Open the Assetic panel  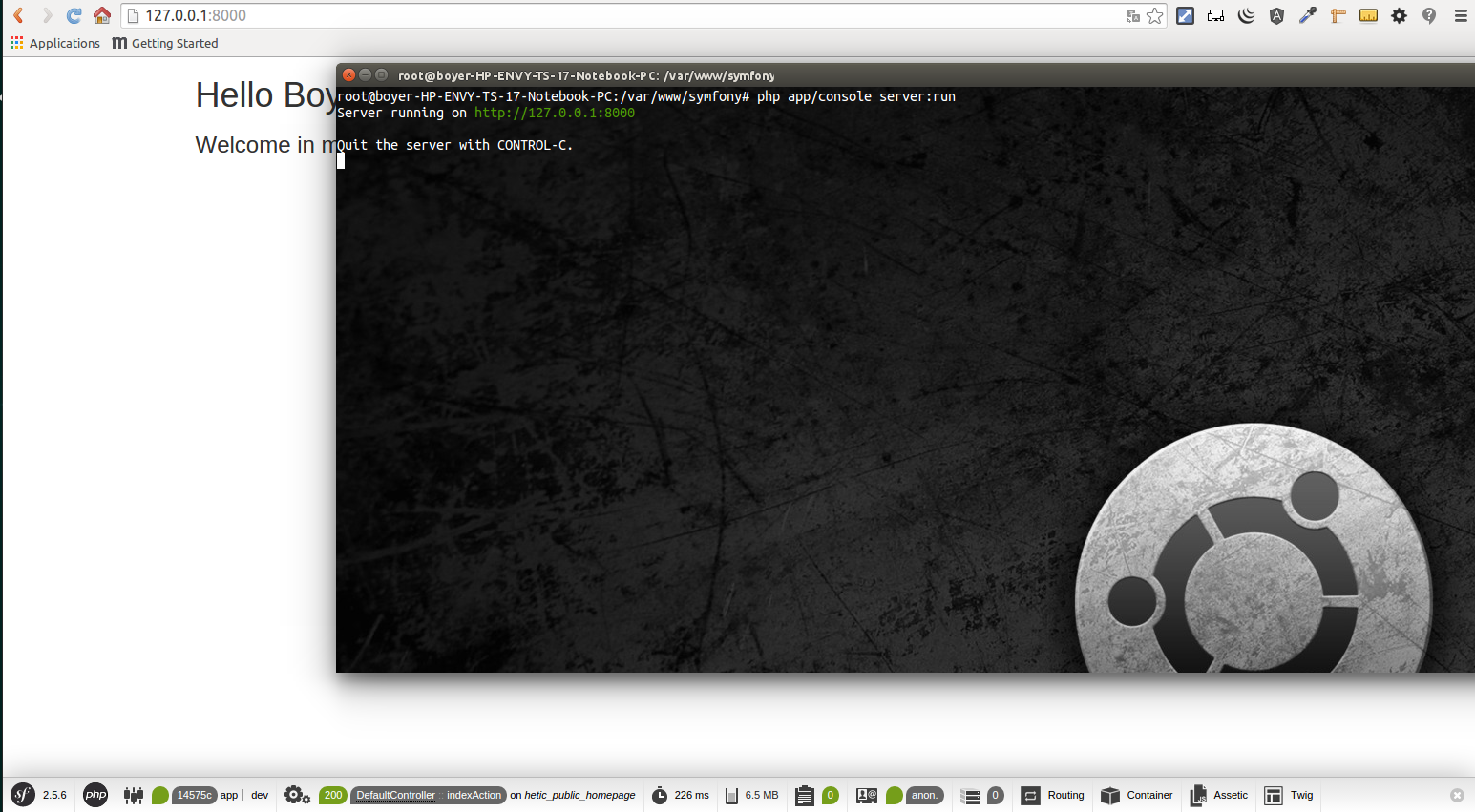pyautogui.click(x=1219, y=795)
